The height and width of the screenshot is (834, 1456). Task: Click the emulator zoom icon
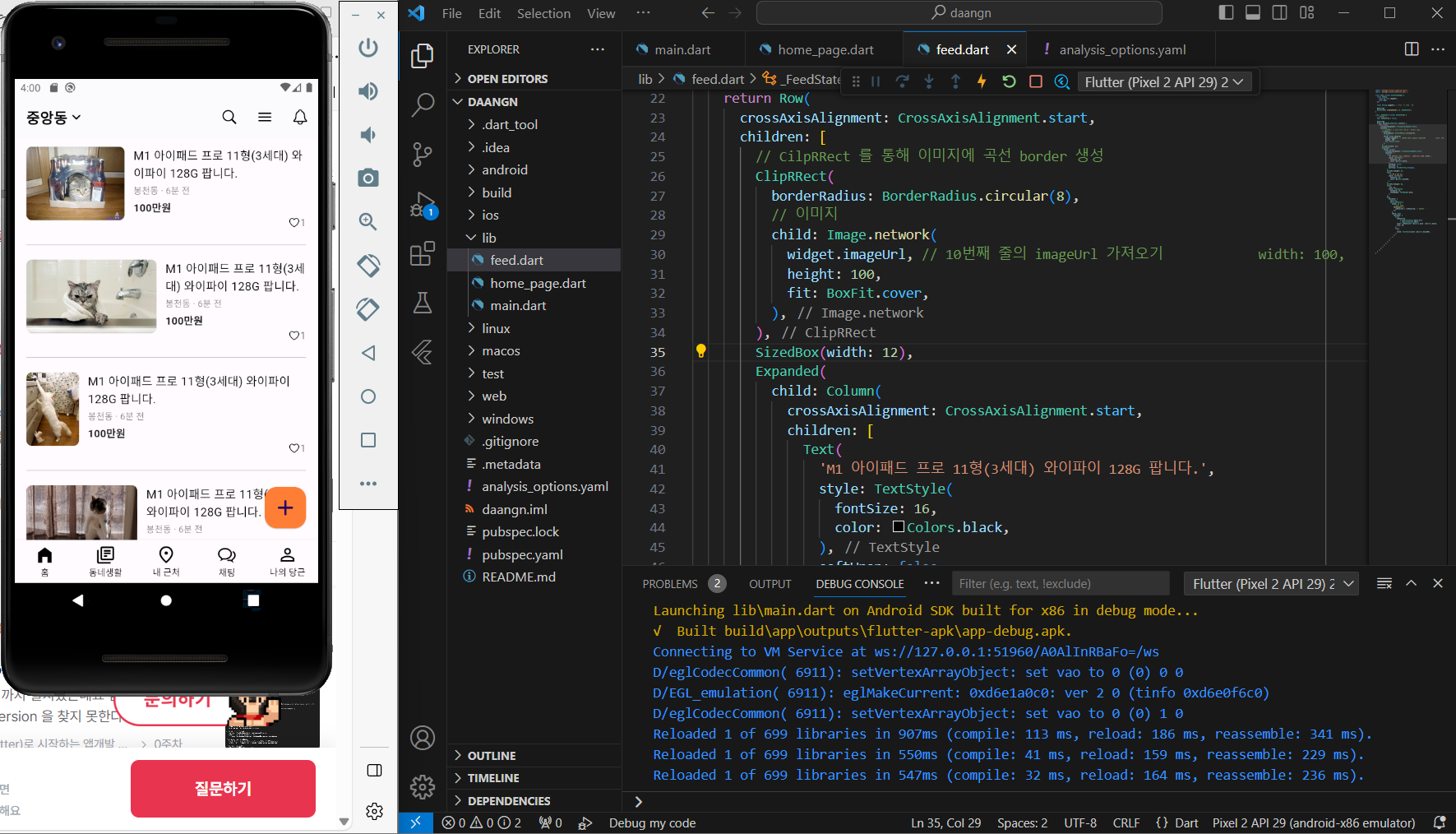[368, 221]
